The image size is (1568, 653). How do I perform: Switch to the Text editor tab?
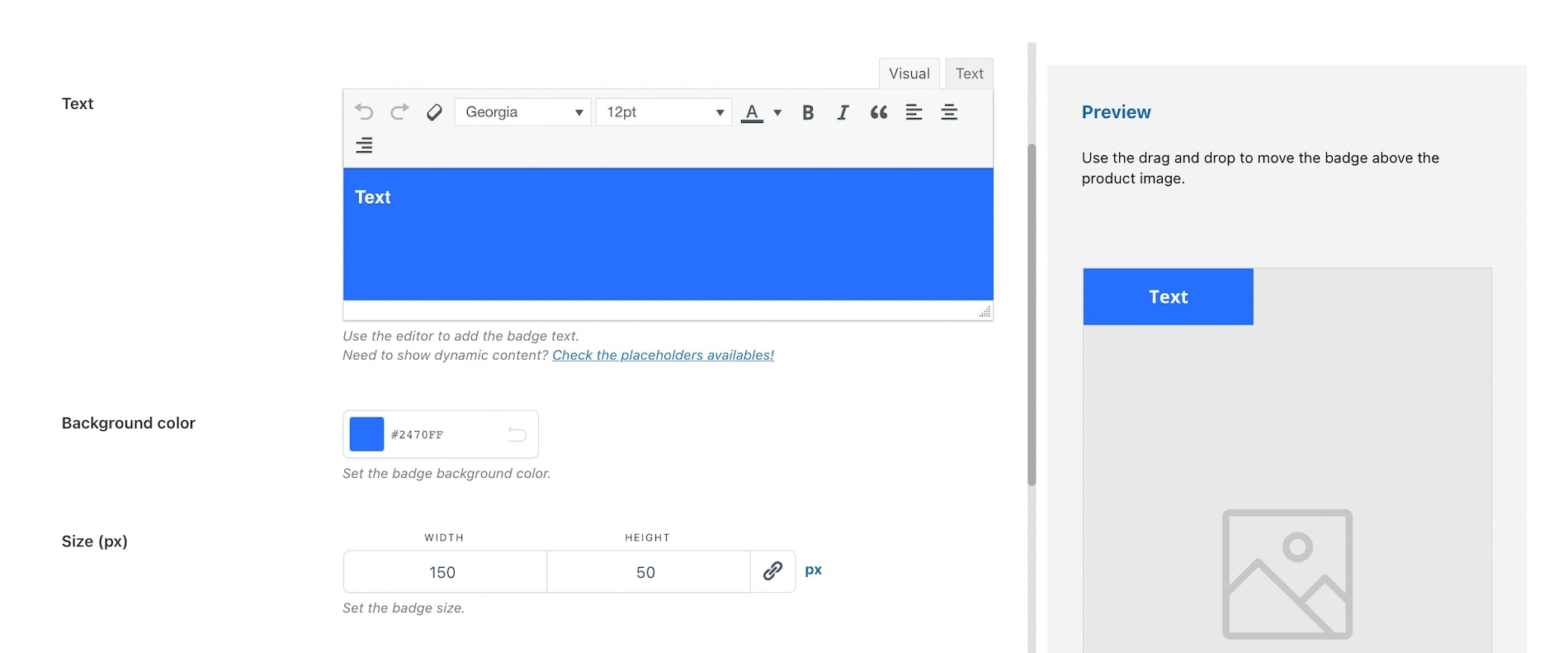[969, 73]
